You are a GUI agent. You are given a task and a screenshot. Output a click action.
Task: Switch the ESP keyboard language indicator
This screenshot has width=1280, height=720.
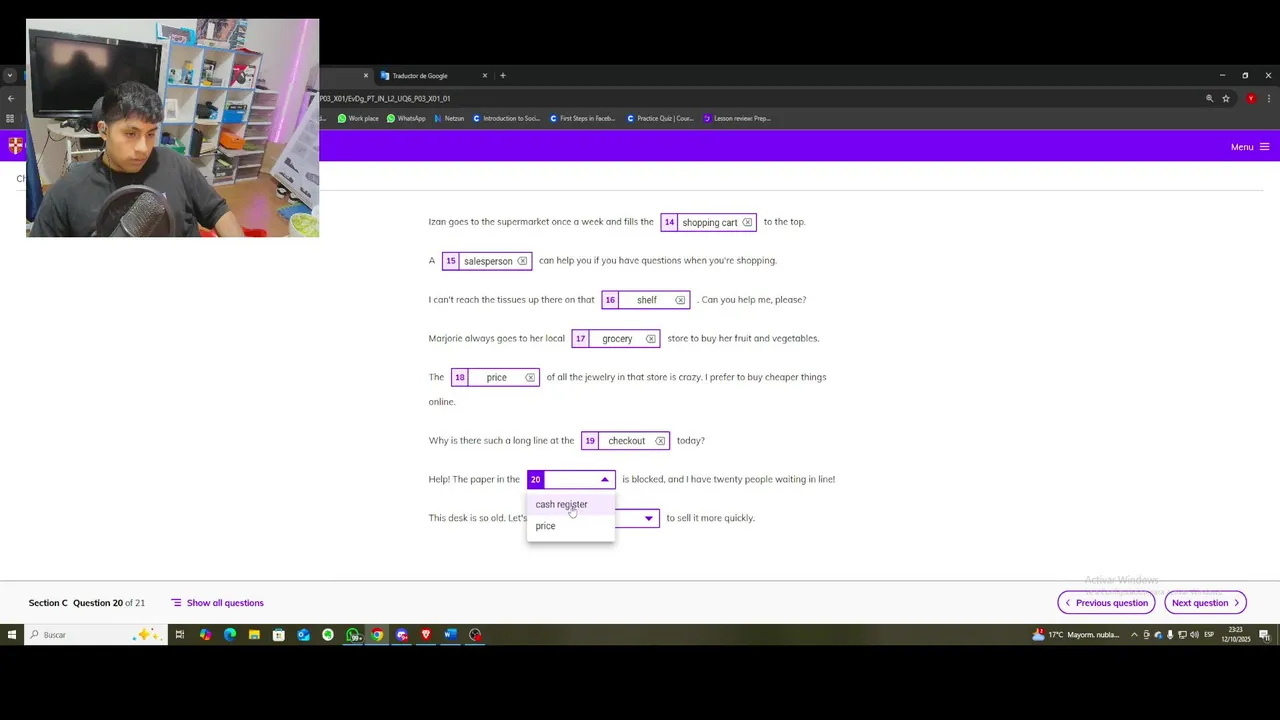(1209, 635)
